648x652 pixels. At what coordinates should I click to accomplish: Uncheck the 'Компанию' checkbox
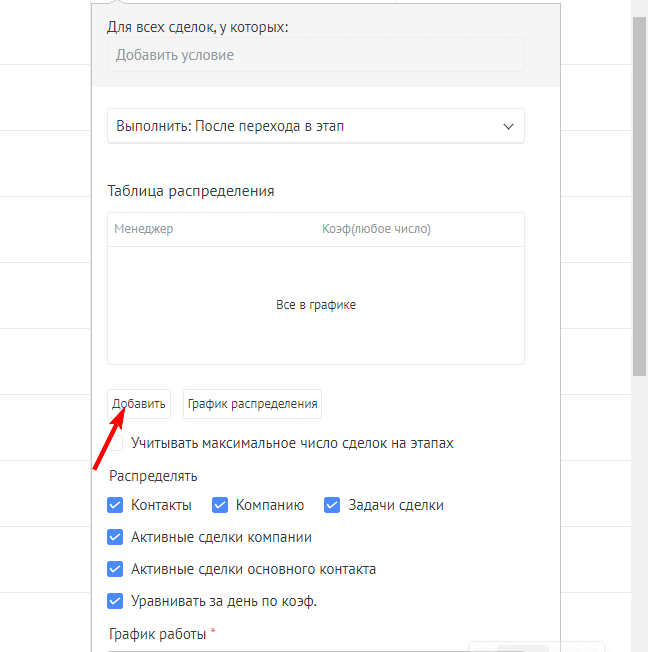219,505
